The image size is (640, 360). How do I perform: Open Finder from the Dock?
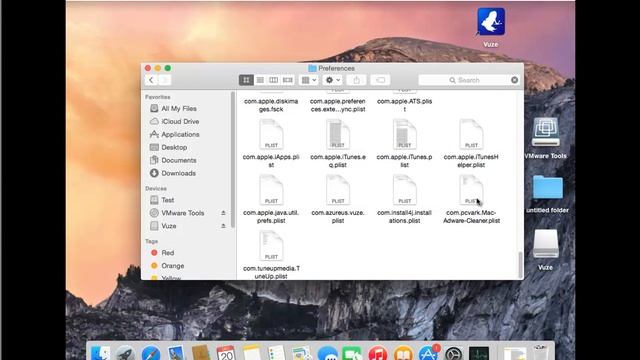click(x=100, y=353)
